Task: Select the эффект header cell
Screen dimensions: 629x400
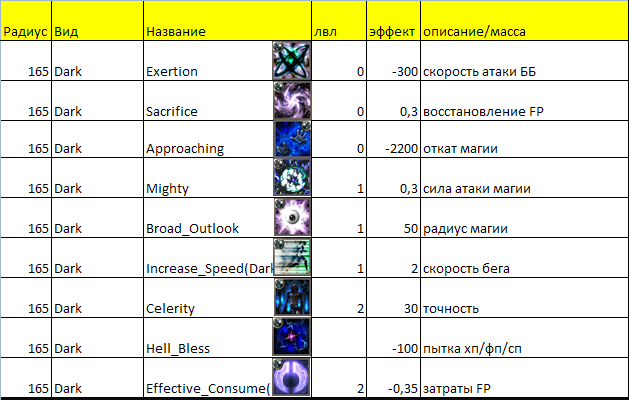Action: click(x=392, y=31)
